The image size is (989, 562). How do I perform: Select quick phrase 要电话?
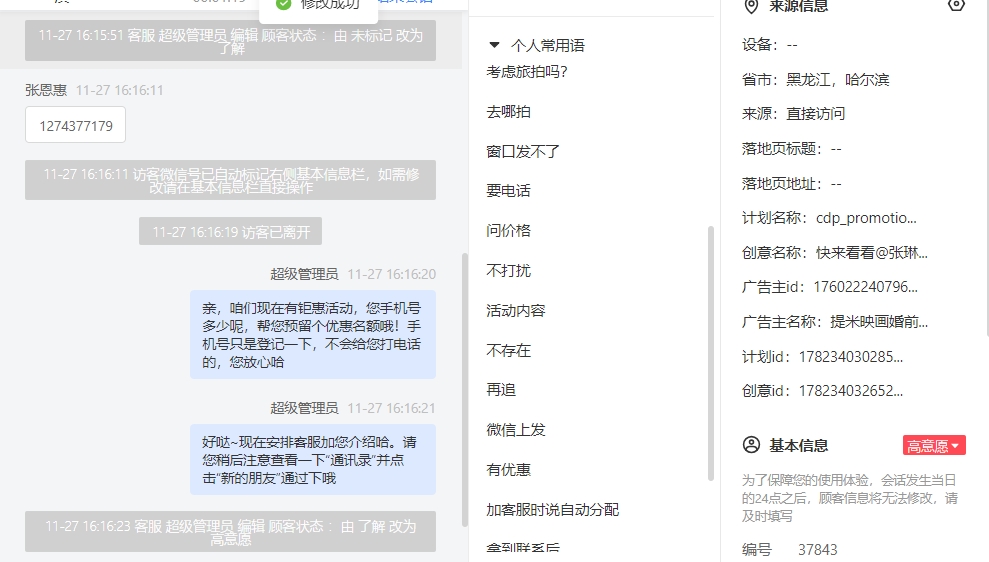508,190
